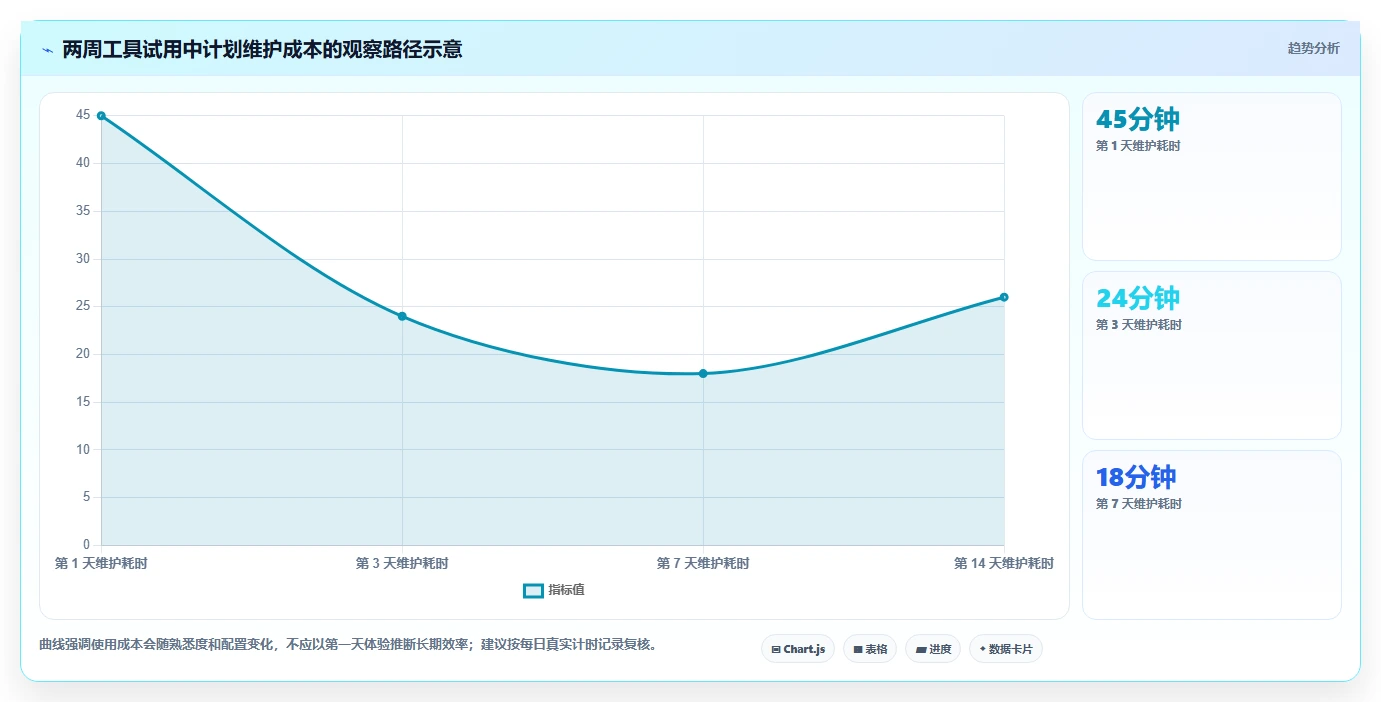
Task: Click the 指标值 legend color box
Action: (x=533, y=590)
